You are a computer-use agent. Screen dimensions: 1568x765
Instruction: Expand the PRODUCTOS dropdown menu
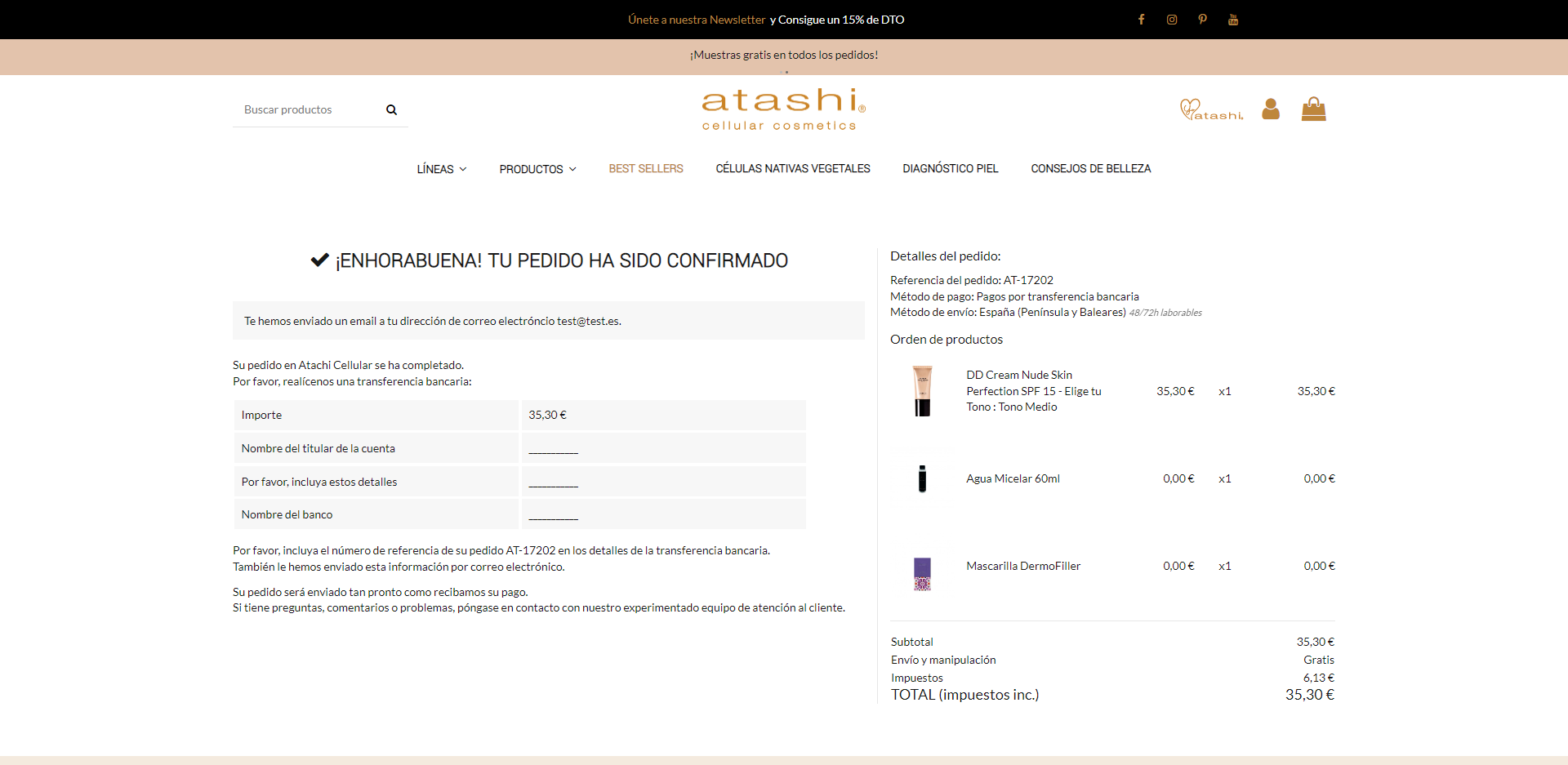pos(537,169)
